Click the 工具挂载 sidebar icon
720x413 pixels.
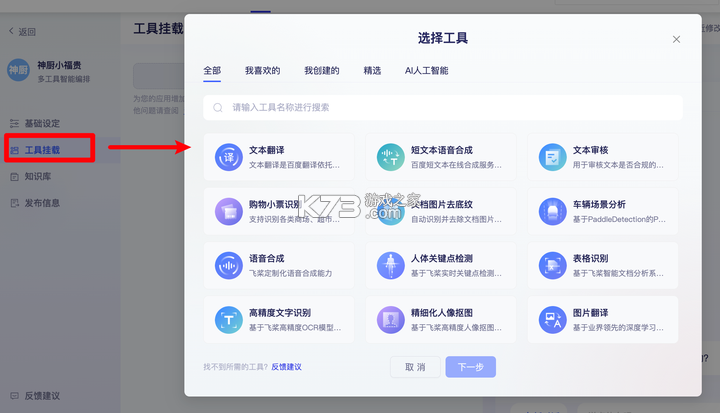coord(15,150)
